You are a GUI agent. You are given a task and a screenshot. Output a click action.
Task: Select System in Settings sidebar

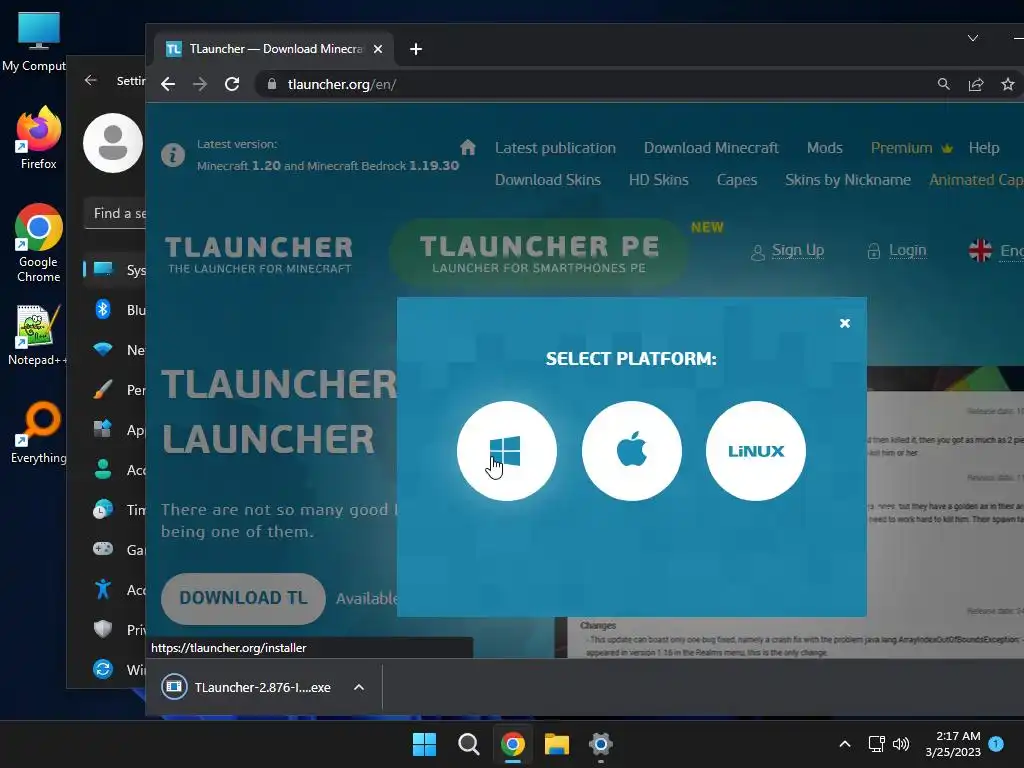[115, 269]
